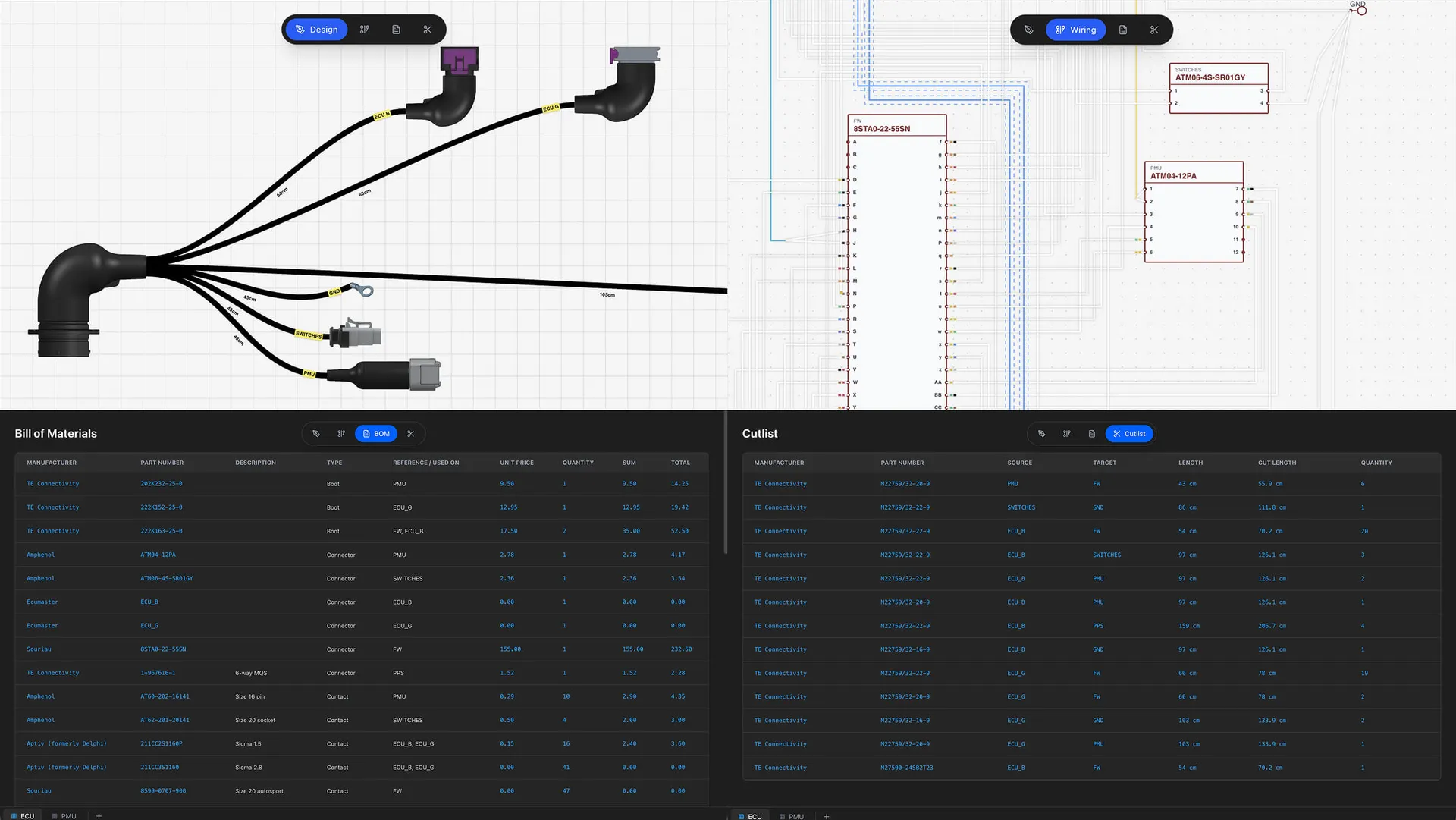The image size is (1456, 820).
Task: Click M27500-24SB2T23 part number in Cutlist
Action: [907, 768]
